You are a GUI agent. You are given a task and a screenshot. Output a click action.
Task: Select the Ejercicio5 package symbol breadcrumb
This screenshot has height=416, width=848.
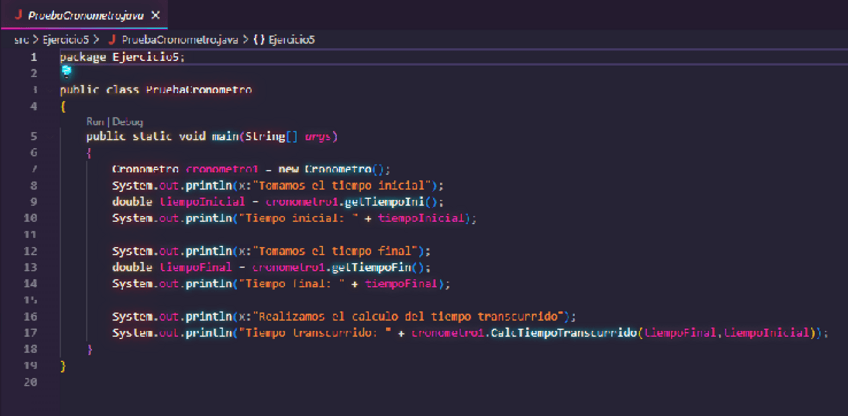tap(292, 39)
